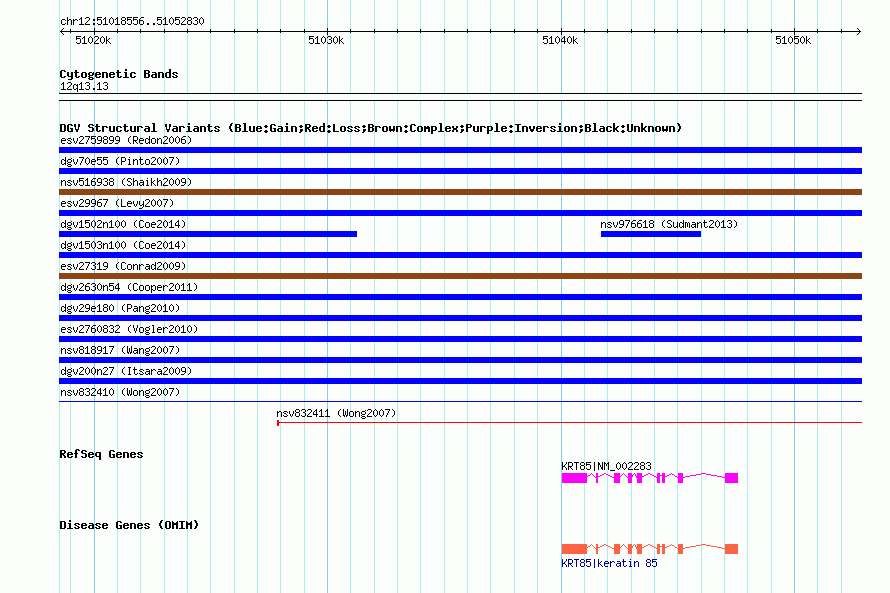Open dgv1502n100 (Coe2014) variant label
890x593 pixels.
[123, 224]
